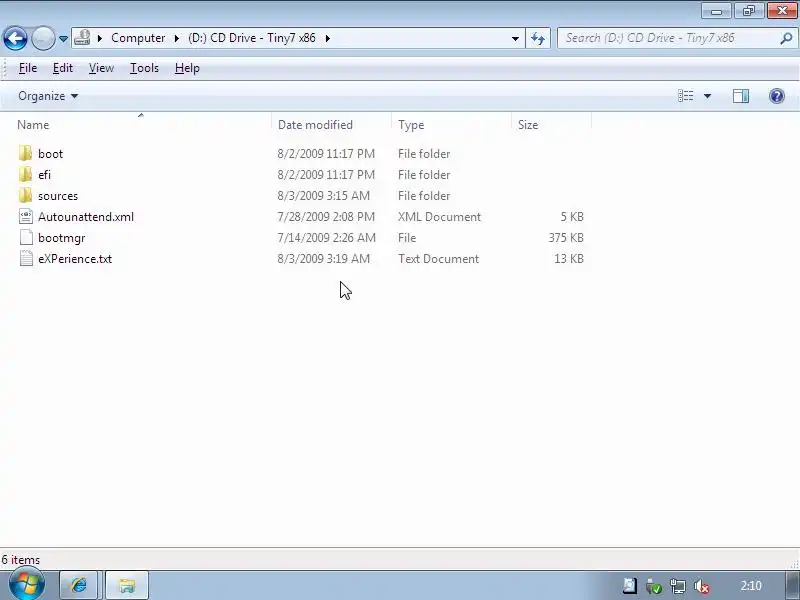800x600 pixels.
Task: Expand the arrow after Tiny7 x86 breadcrumb
Action: point(328,38)
